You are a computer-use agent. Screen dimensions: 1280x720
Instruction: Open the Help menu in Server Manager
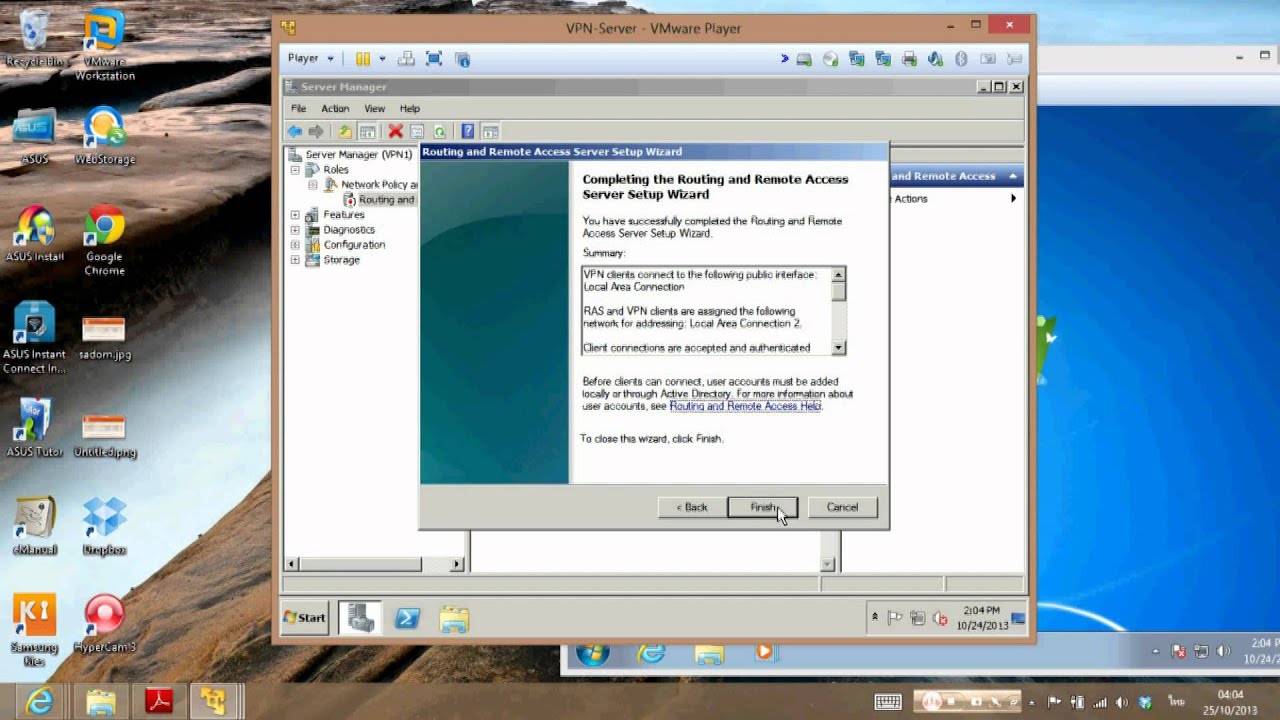410,108
